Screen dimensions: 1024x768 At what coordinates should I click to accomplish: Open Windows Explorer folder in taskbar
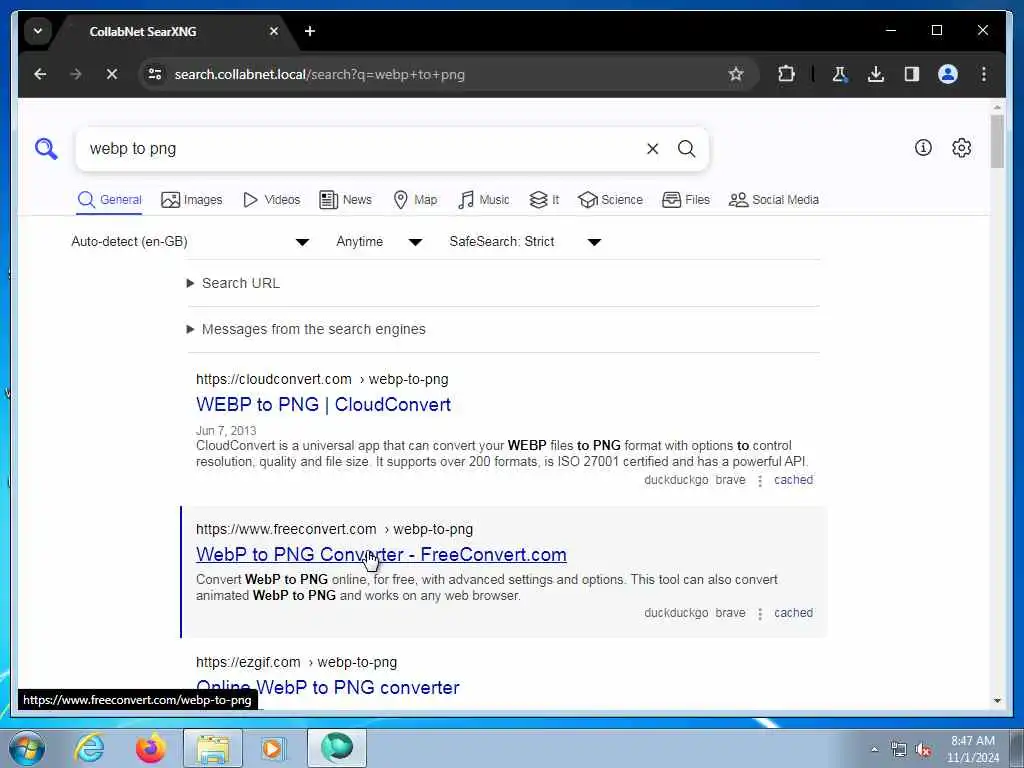pyautogui.click(x=213, y=748)
